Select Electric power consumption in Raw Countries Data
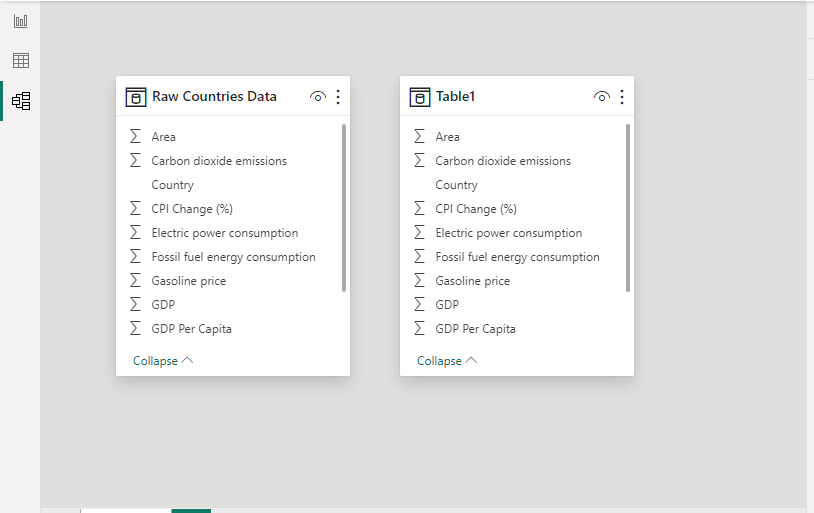 click(x=225, y=233)
